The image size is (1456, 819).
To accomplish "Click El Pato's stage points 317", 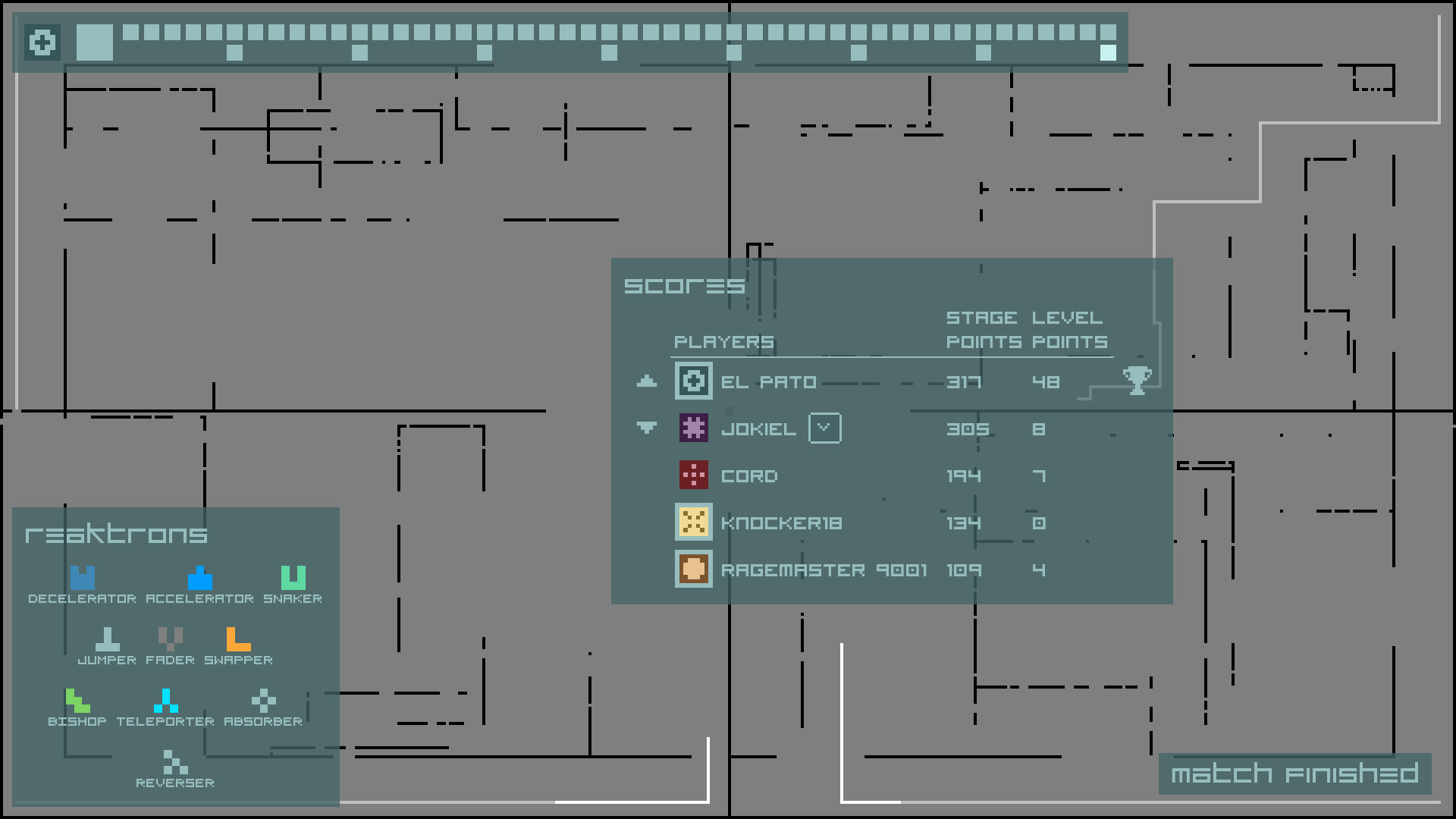I will pos(964,382).
